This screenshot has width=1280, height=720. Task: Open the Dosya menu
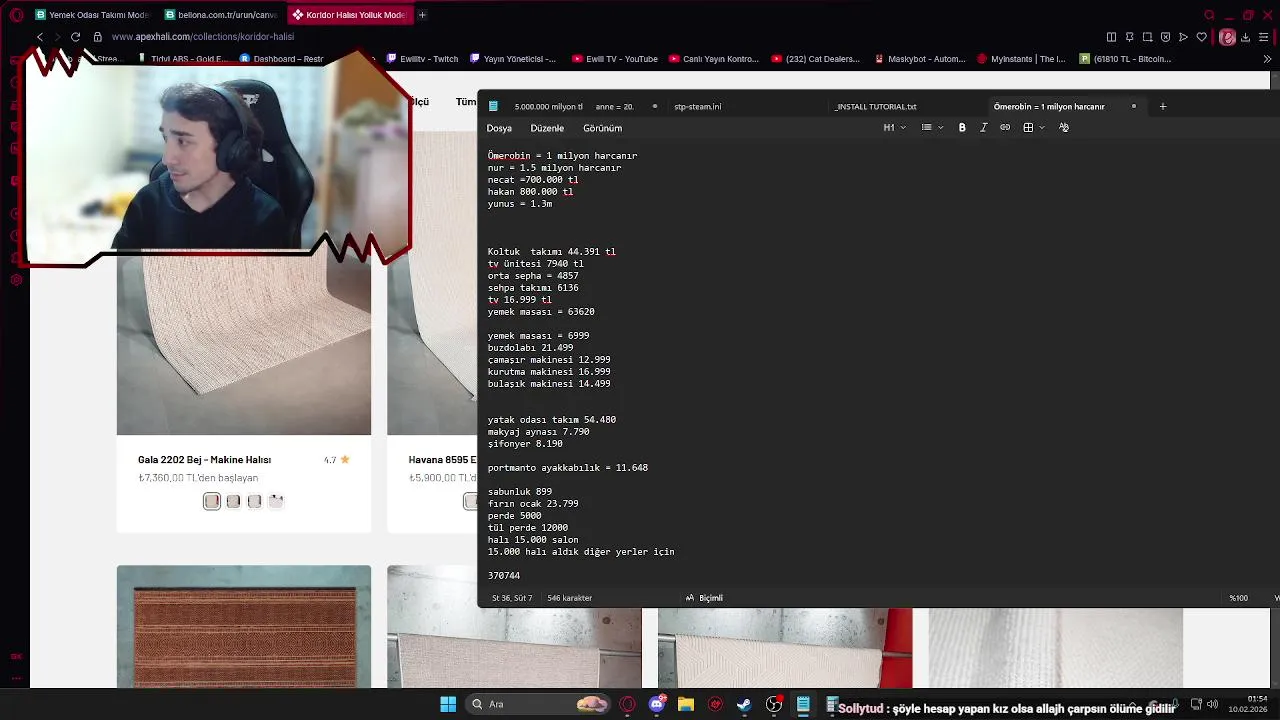(x=499, y=128)
